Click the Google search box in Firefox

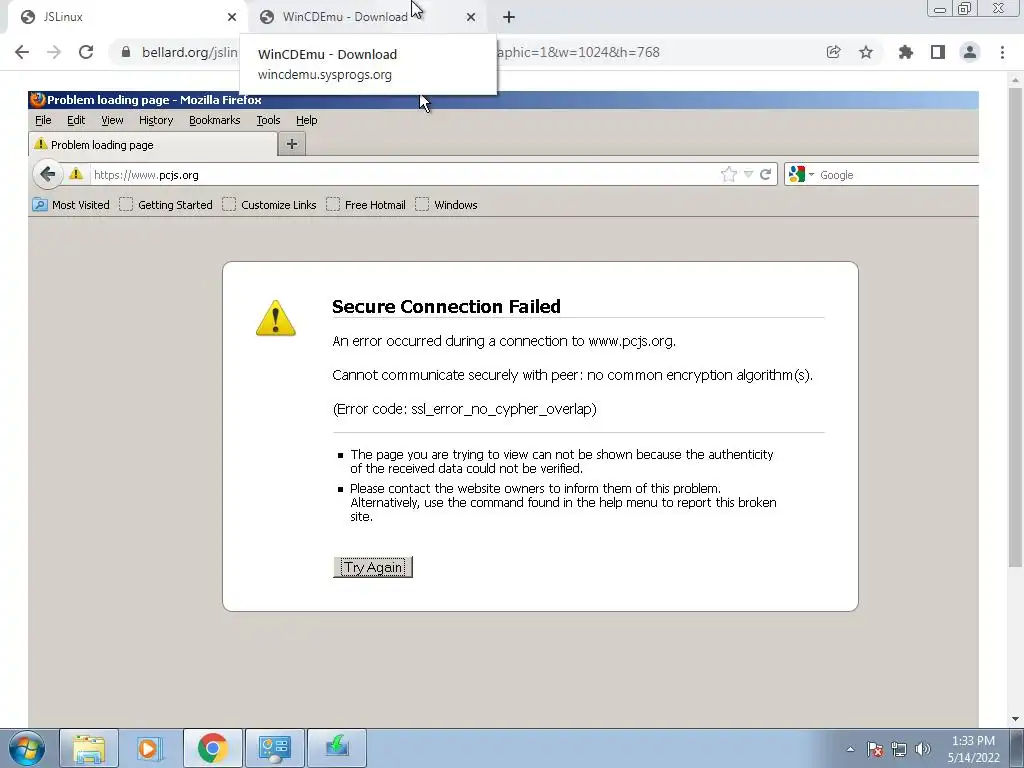(898, 175)
